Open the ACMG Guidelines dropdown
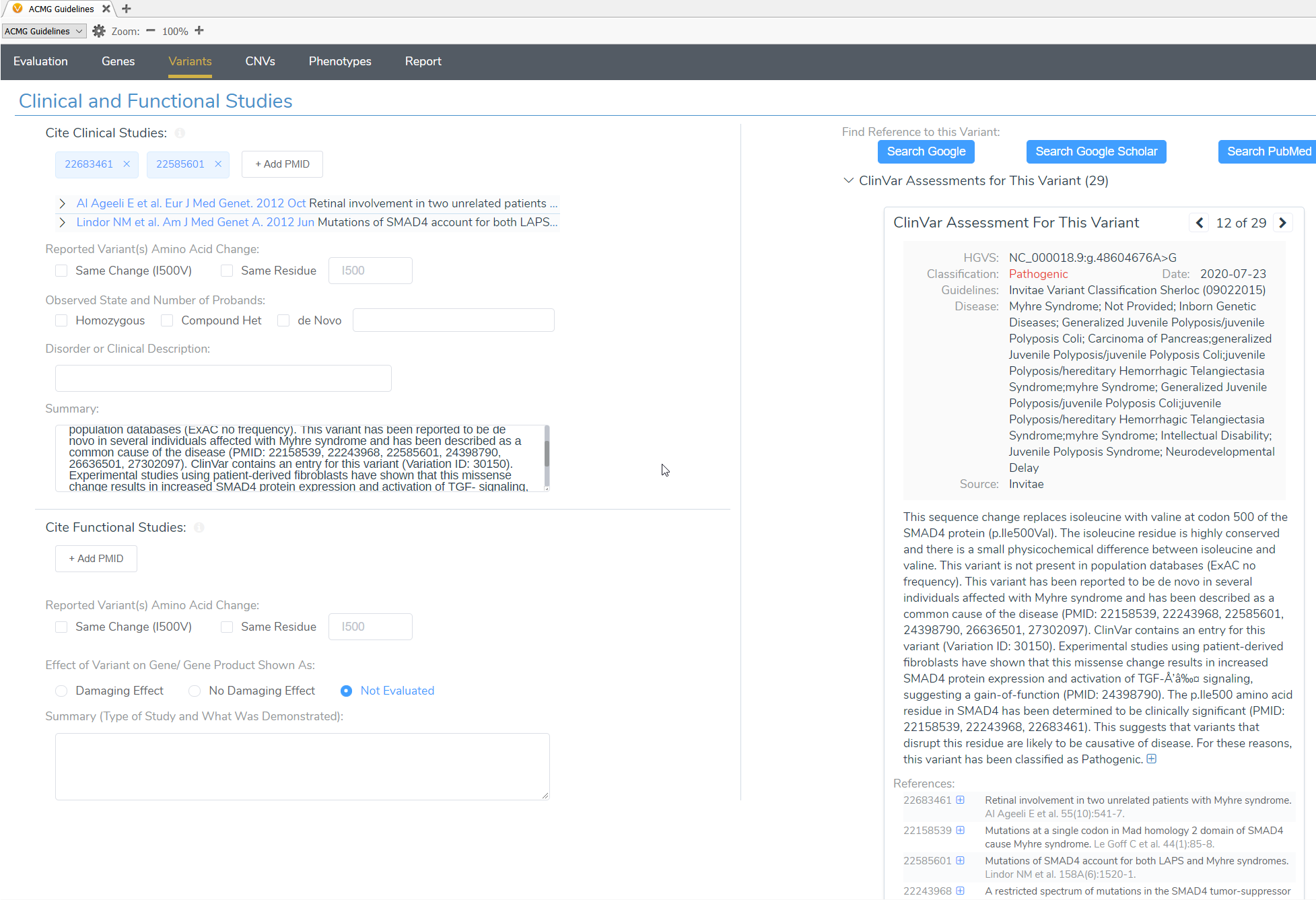Image resolution: width=1316 pixels, height=900 pixels. 43,31
